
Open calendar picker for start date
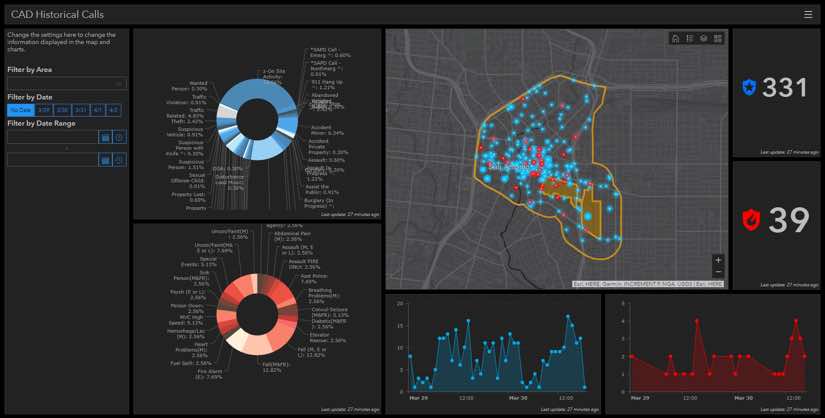[x=105, y=137]
